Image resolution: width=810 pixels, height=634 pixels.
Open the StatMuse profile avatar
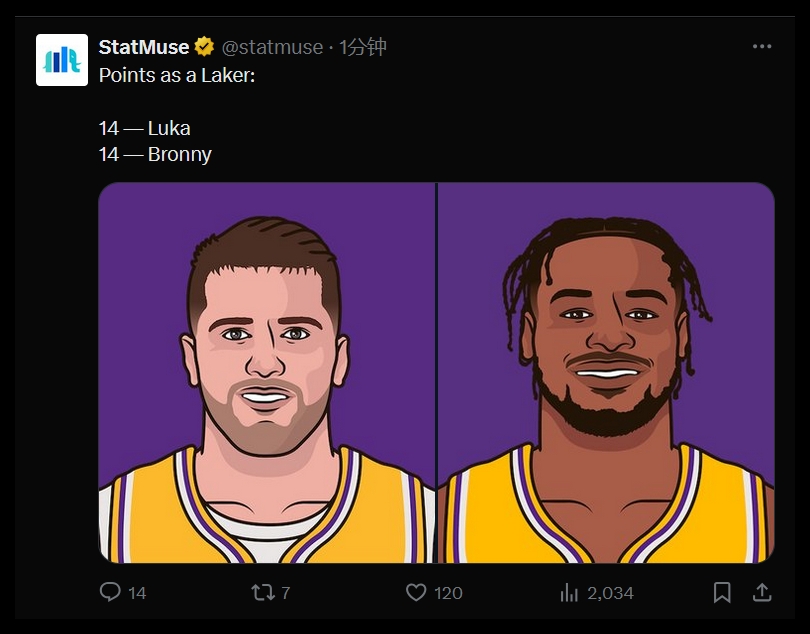click(x=62, y=60)
